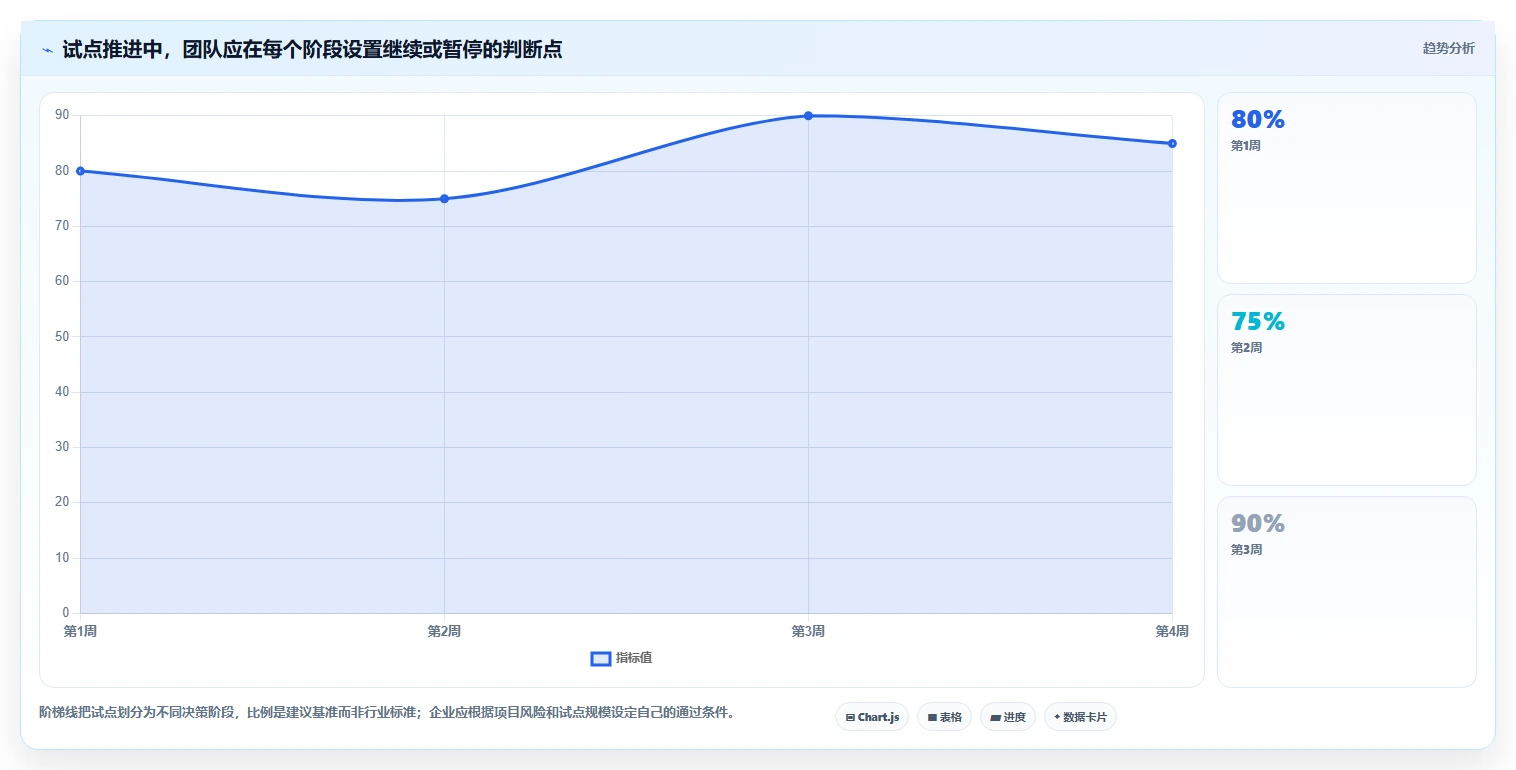The width and height of the screenshot is (1516, 770).
Task: Click the footer note starting 阶梯线把试点划分
Action: 387,713
